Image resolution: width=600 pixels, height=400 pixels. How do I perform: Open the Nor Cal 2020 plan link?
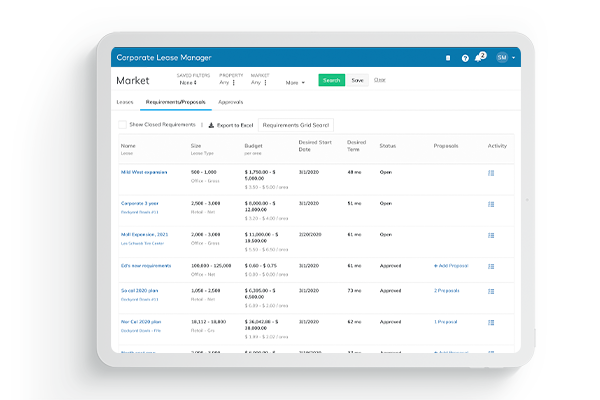[x=141, y=322]
